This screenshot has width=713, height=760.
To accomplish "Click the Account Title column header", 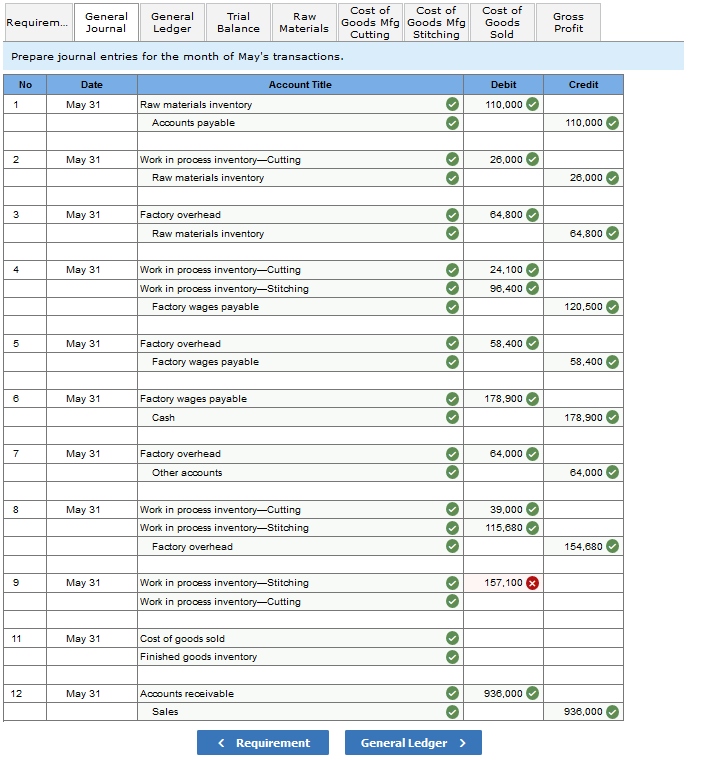I will 300,85.
